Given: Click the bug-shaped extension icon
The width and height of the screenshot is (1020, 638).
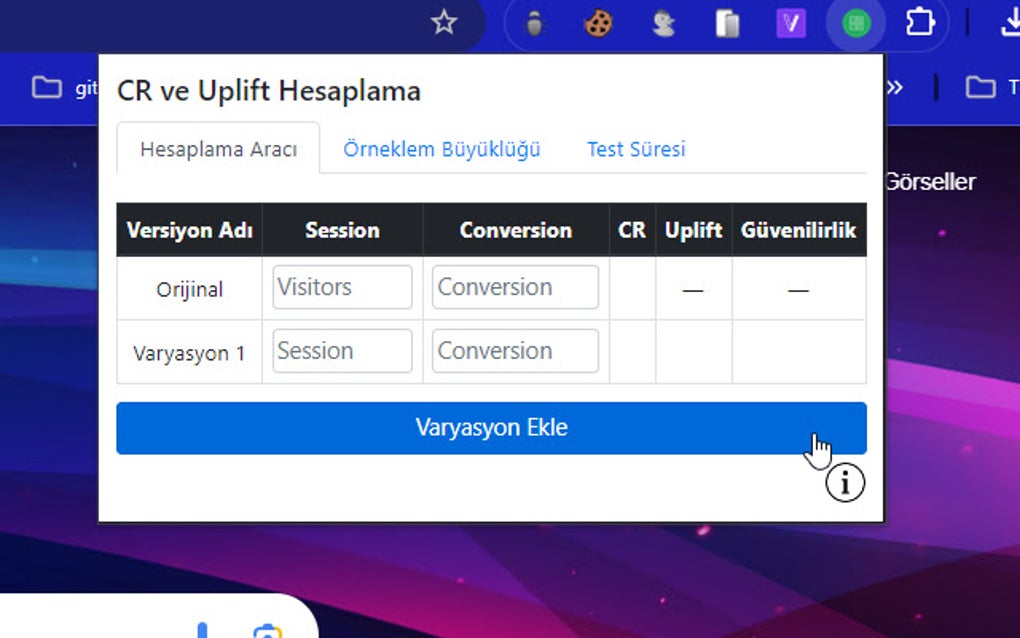Looking at the screenshot, I should point(533,23).
